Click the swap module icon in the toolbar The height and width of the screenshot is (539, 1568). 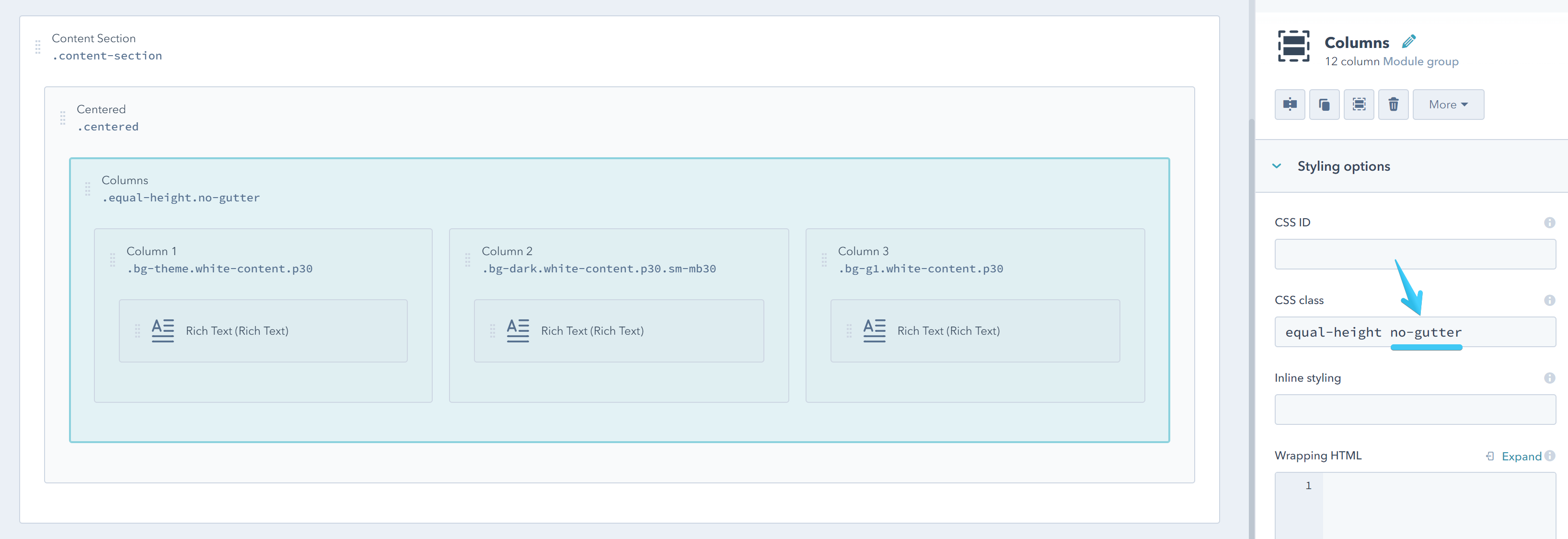point(1290,104)
